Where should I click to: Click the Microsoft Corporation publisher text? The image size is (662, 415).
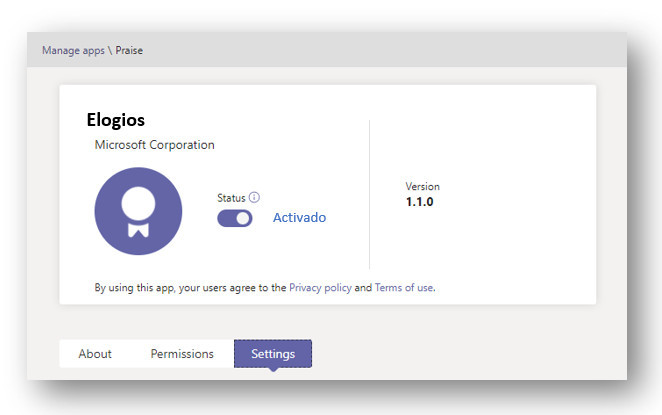[155, 145]
